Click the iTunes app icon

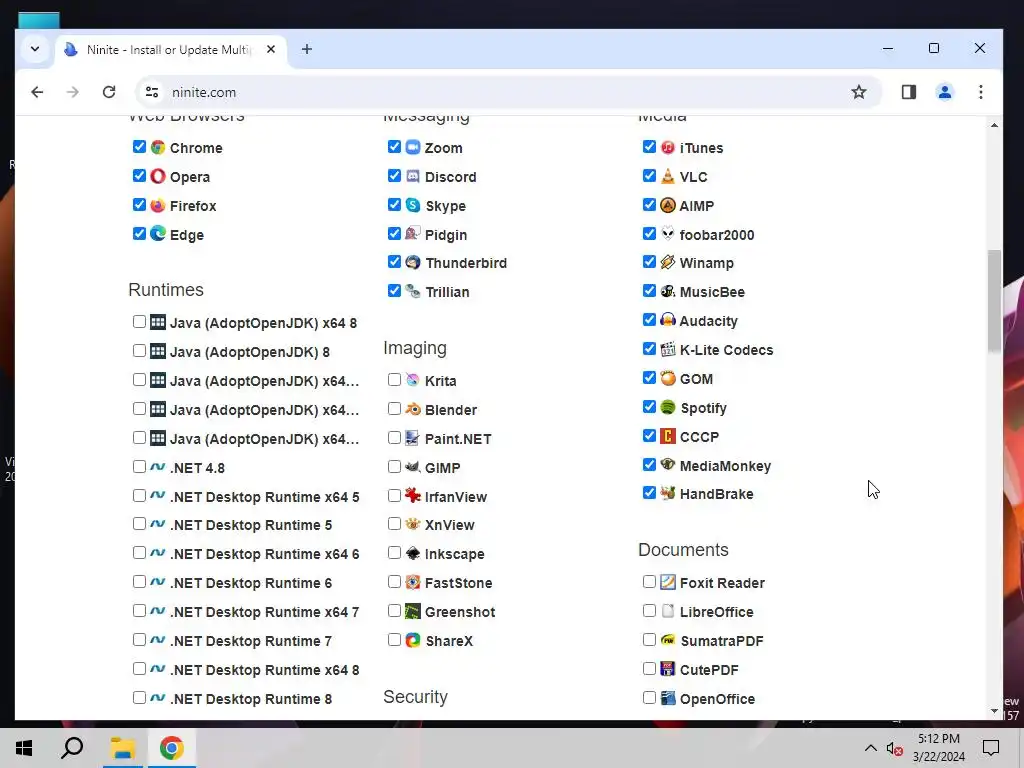[667, 148]
